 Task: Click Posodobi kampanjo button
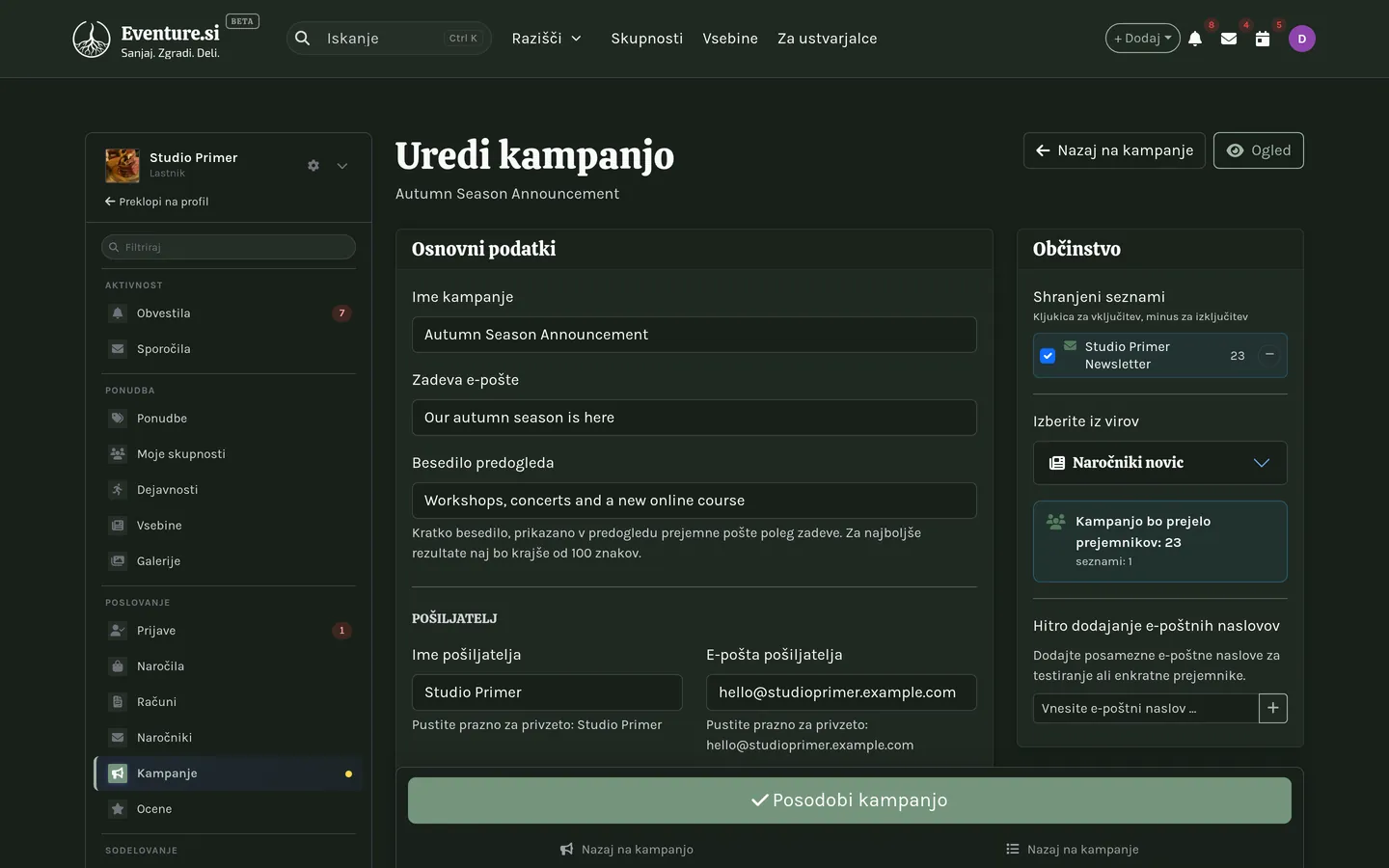pyautogui.click(x=850, y=800)
